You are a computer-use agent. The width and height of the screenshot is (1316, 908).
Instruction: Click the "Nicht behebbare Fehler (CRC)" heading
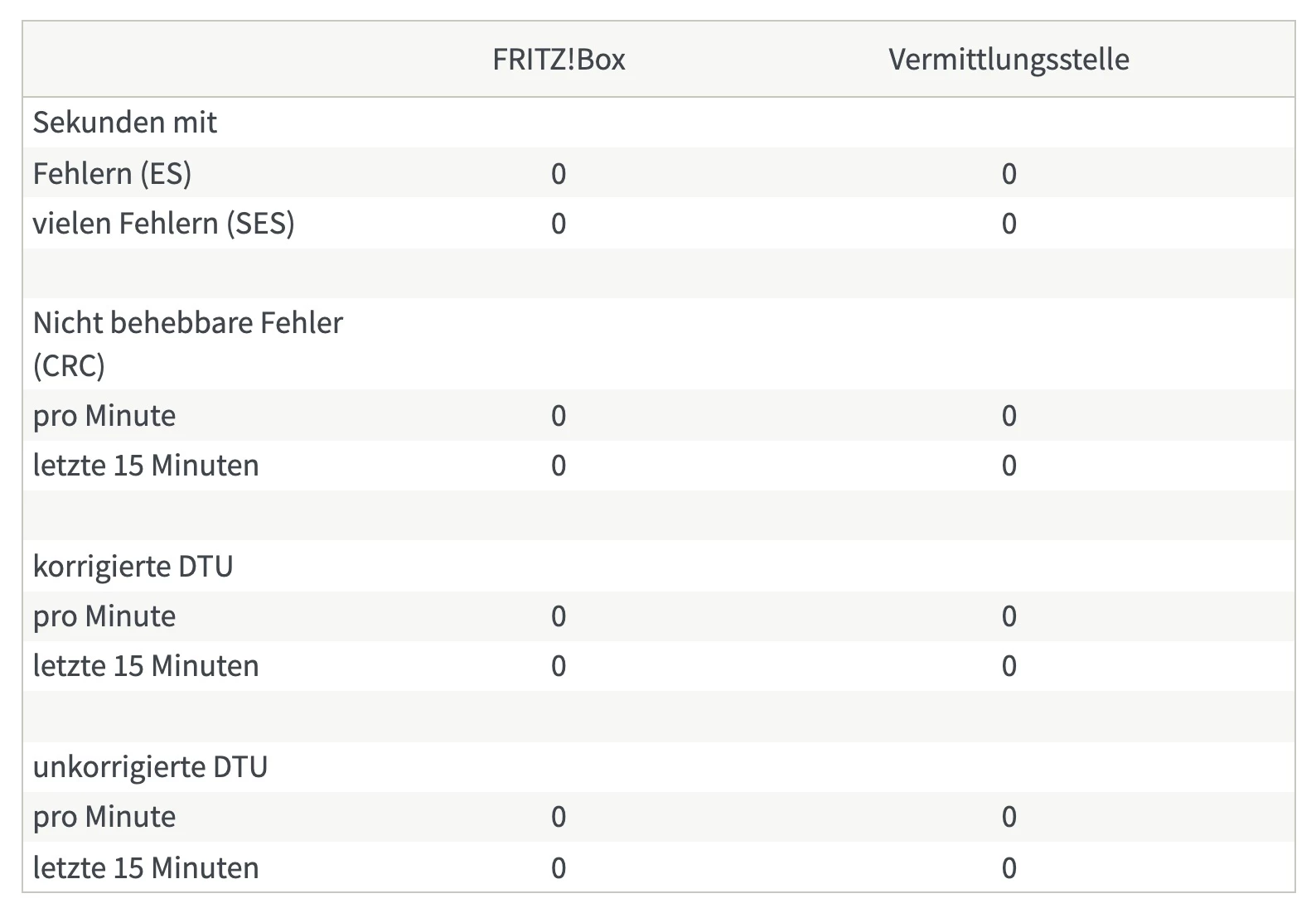[187, 343]
